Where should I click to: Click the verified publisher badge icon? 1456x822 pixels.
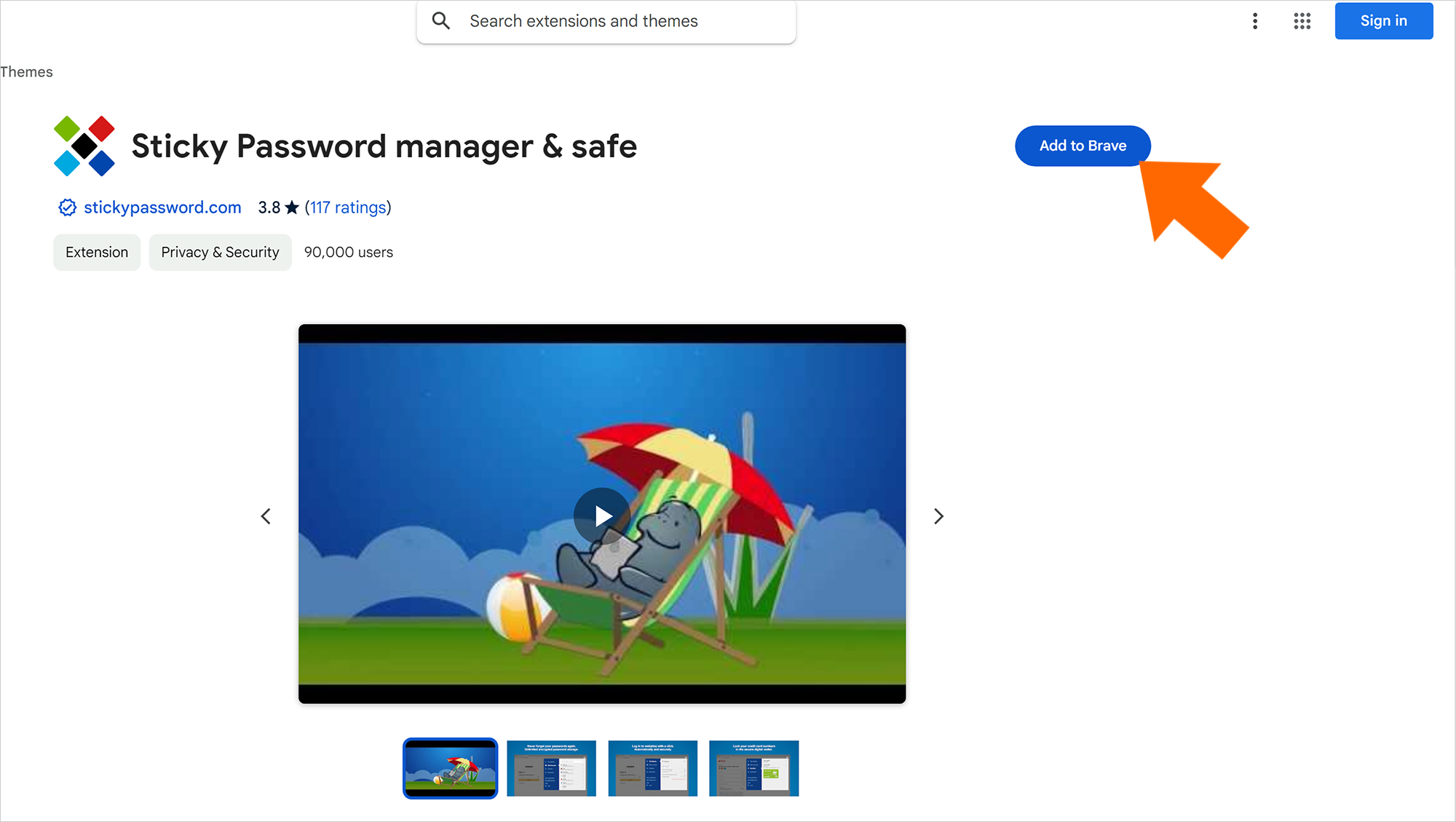pos(67,208)
